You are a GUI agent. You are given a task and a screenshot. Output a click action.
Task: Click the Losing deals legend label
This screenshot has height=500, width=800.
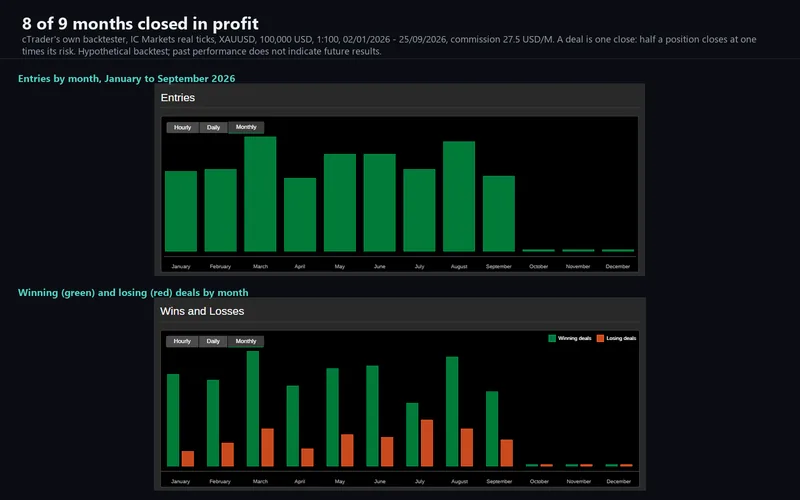click(x=621, y=338)
